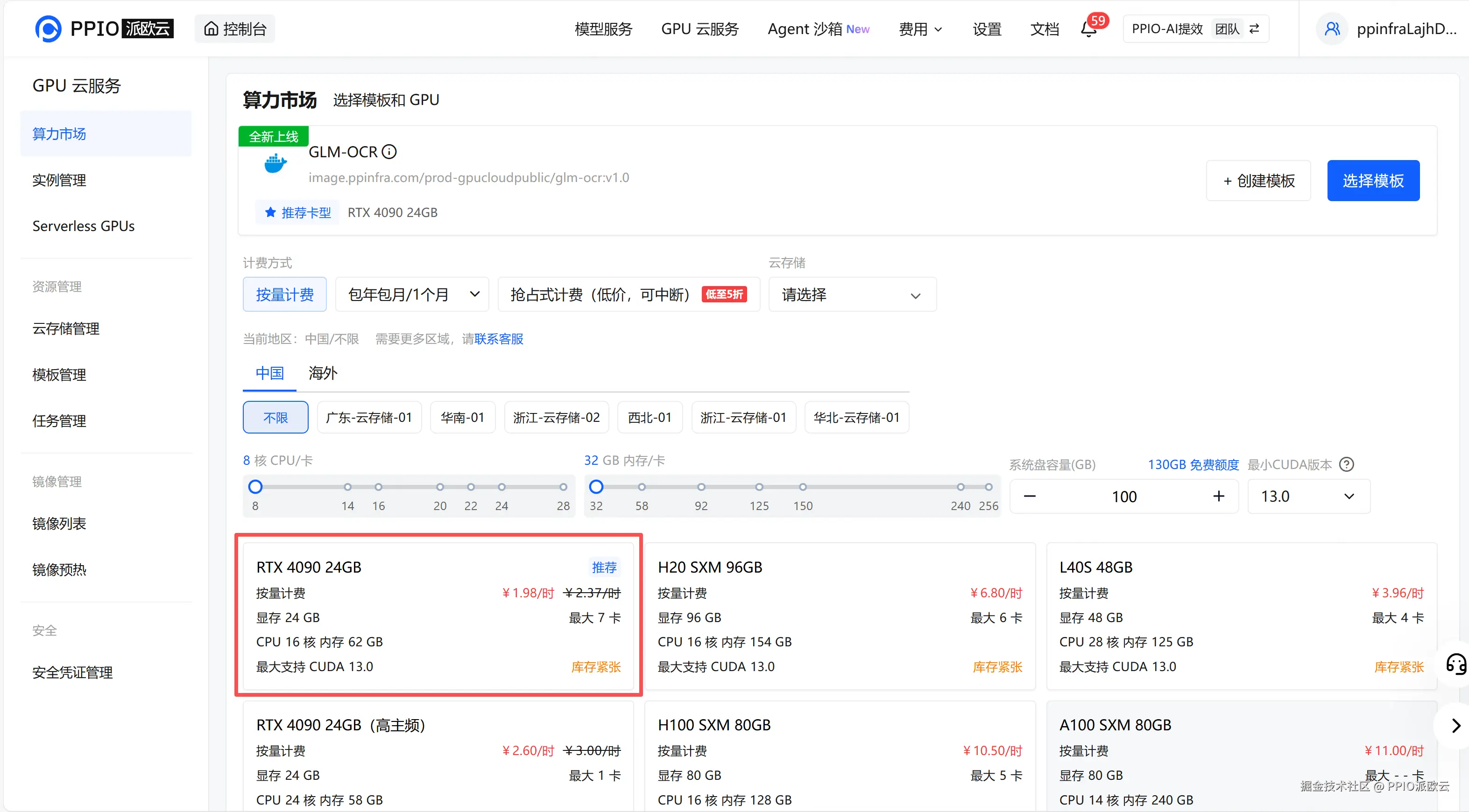Open the minimum CUDA version 13.0 dropdown
Image resolution: width=1469 pixels, height=812 pixels.
click(1308, 497)
